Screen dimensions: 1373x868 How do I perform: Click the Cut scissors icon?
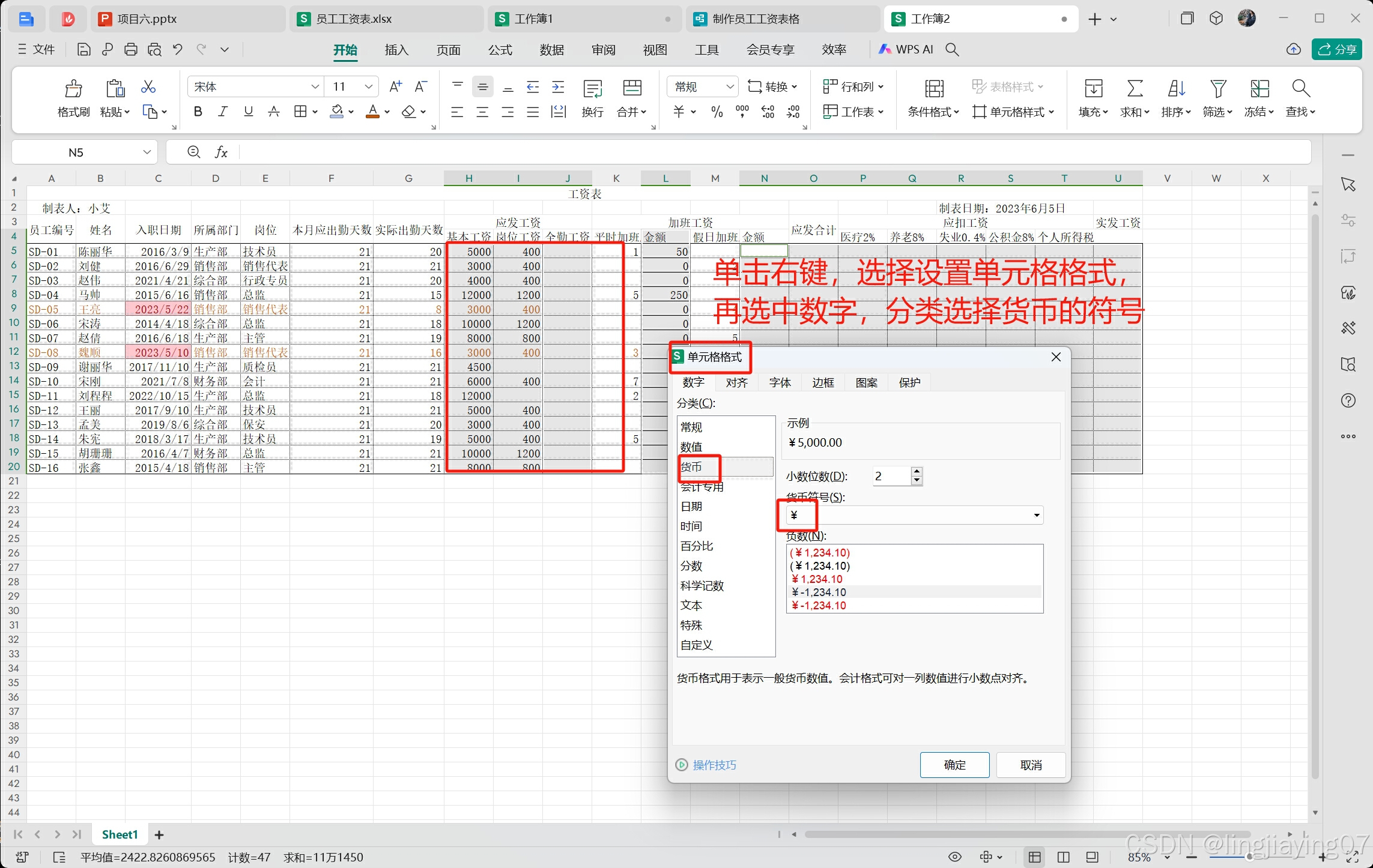[148, 88]
